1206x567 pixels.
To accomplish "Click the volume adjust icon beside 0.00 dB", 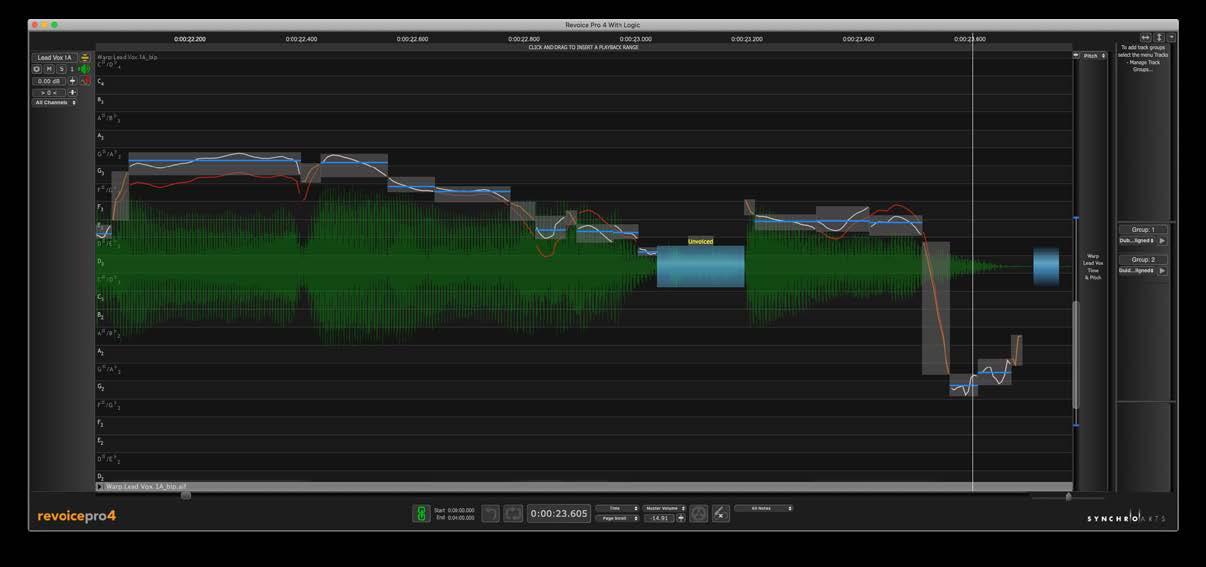I will click(x=72, y=81).
